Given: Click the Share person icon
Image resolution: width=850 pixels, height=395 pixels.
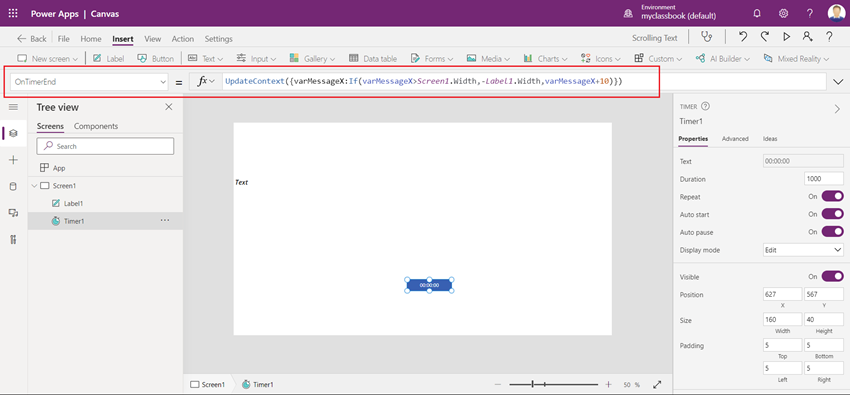Looking at the screenshot, I should 808,37.
